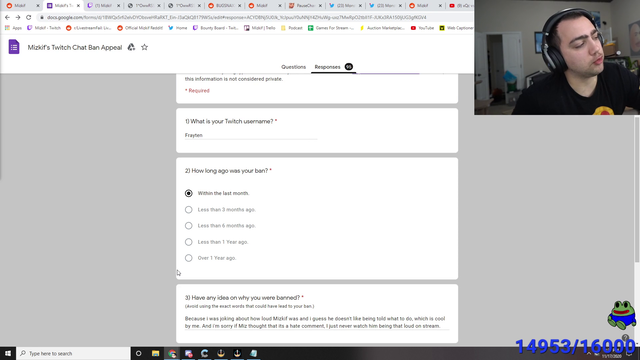This screenshot has height=360, width=640.
Task: Open the Web Captioner bookmark
Action: pyautogui.click(x=456, y=28)
